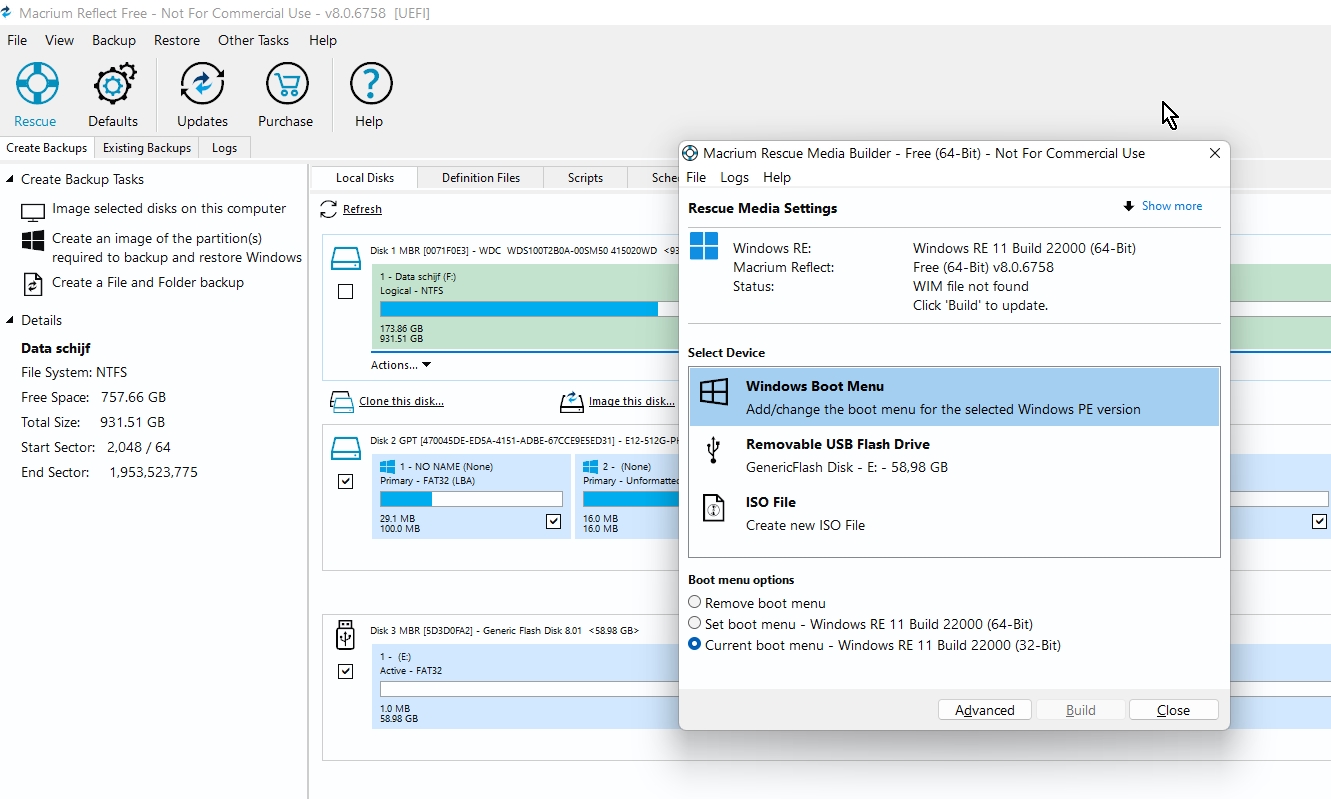Uncheck the Disk 3 flash disk checkbox

(x=345, y=671)
